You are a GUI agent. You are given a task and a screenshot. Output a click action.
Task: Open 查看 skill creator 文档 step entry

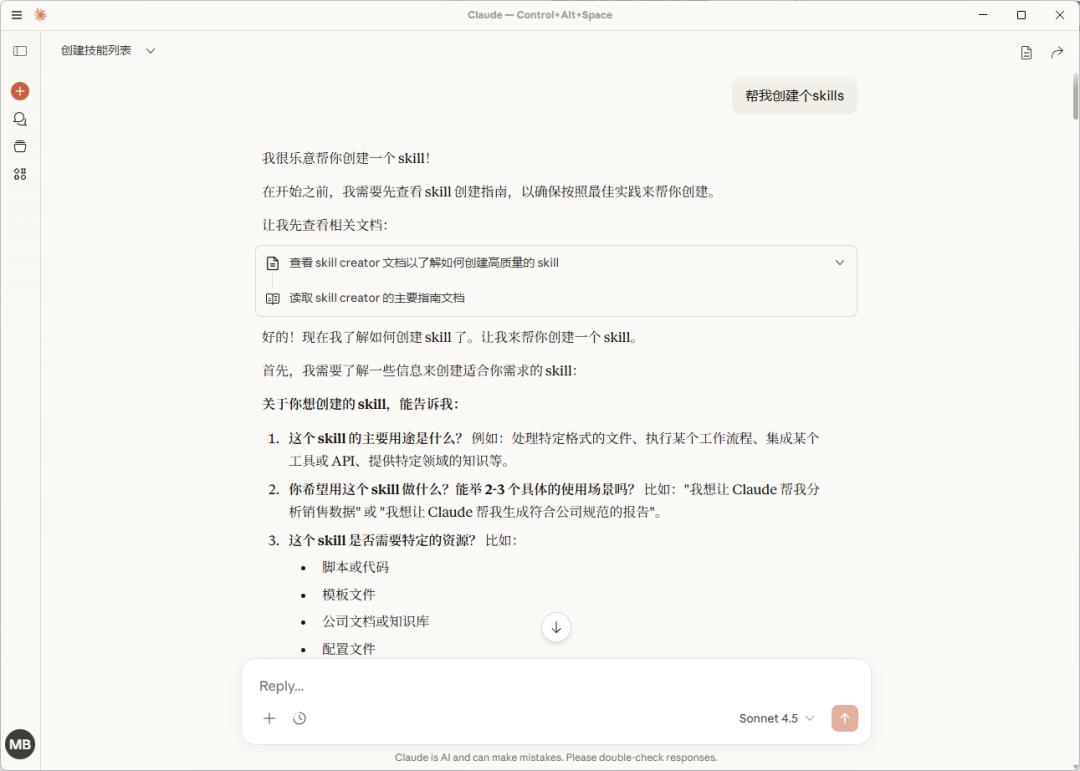(424, 263)
